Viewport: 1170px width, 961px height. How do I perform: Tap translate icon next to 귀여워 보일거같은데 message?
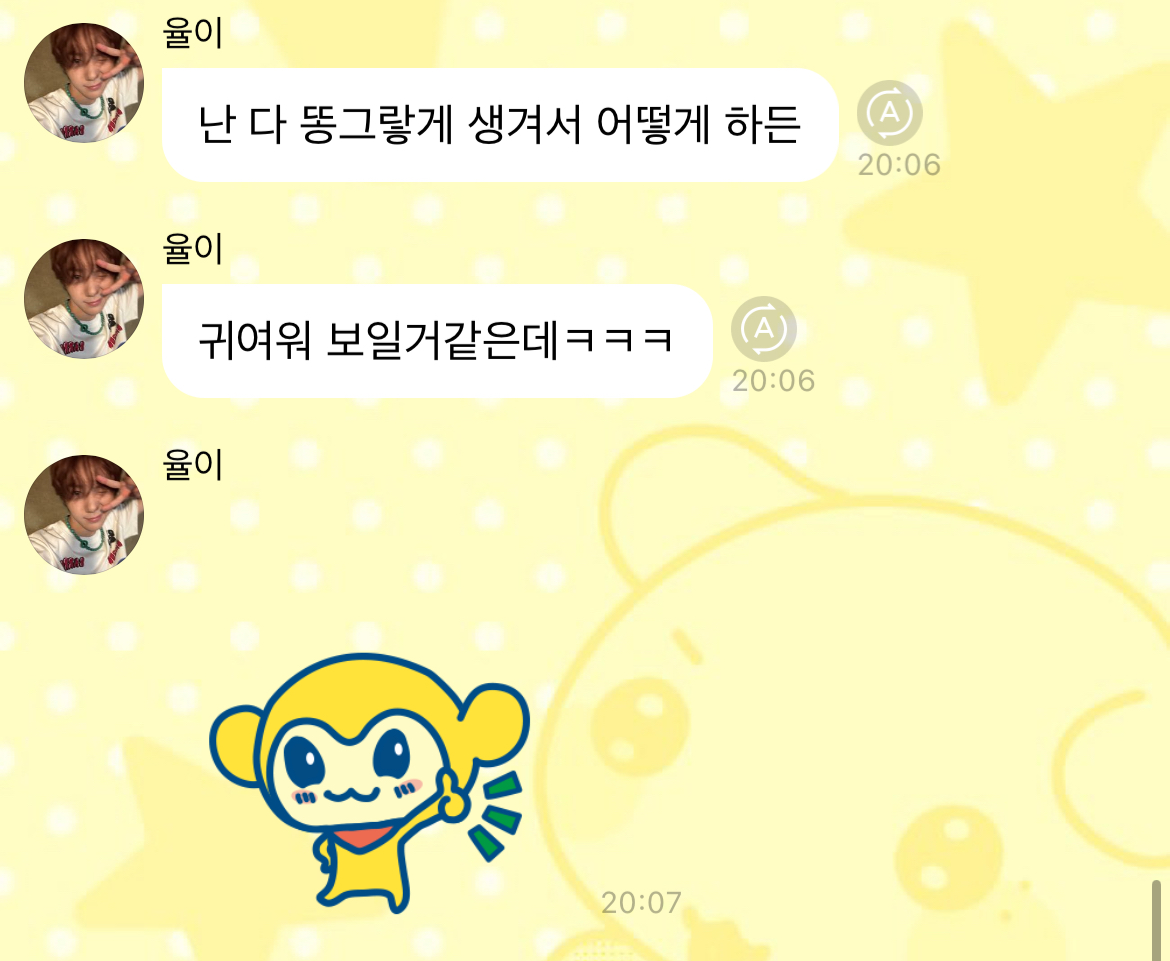[763, 329]
